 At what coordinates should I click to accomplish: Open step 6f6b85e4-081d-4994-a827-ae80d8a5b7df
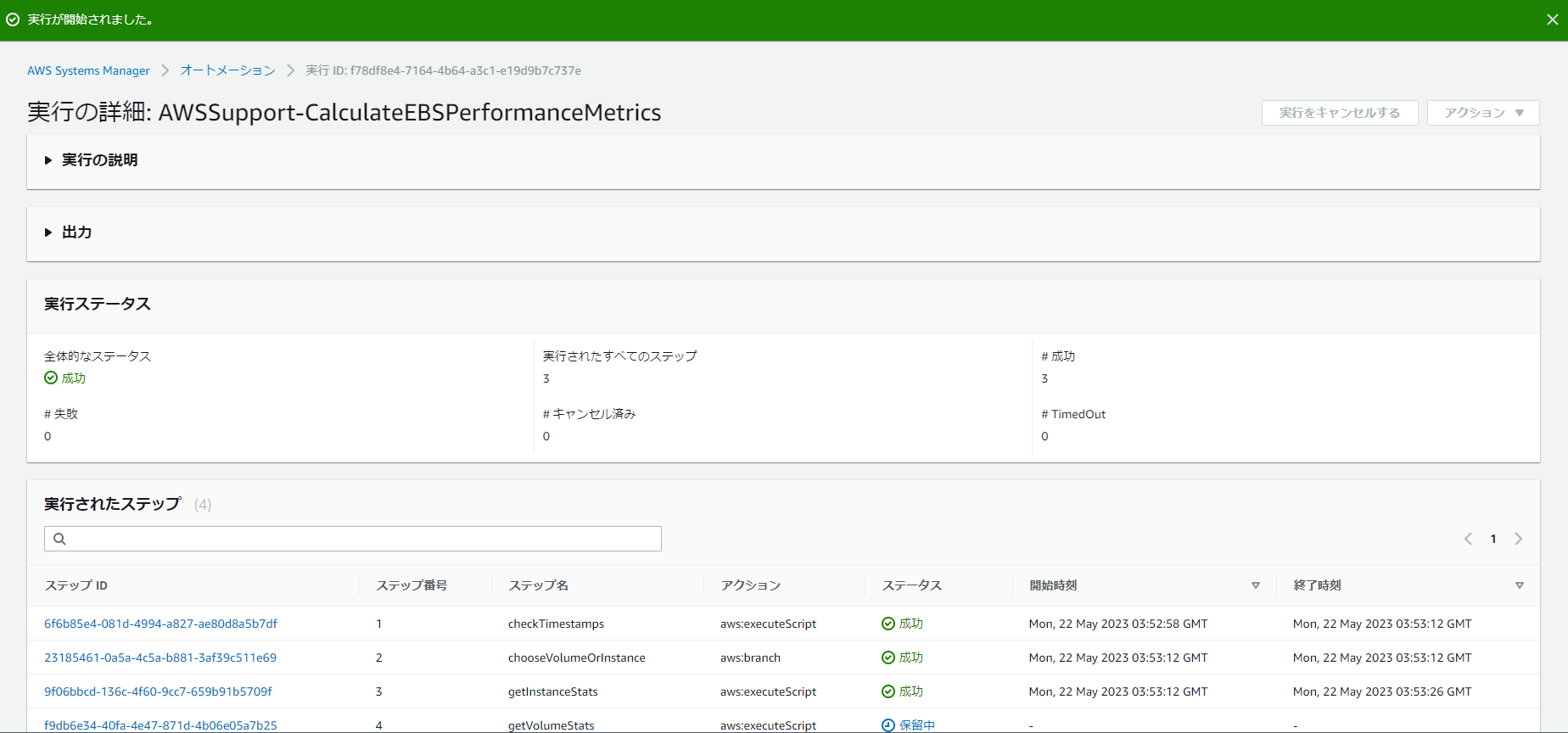click(x=160, y=624)
